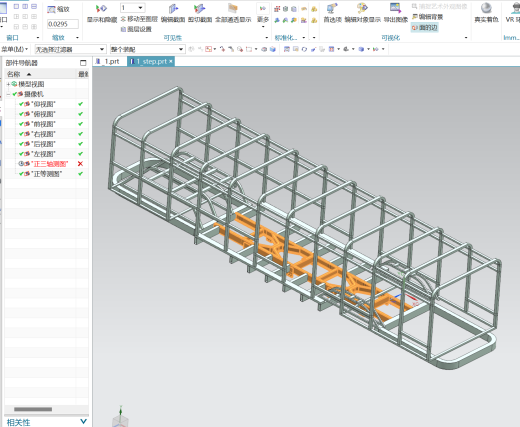The image size is (520, 427).
Task: Click the circular rotate icon in view toolbar
Action: [x=304, y=49]
